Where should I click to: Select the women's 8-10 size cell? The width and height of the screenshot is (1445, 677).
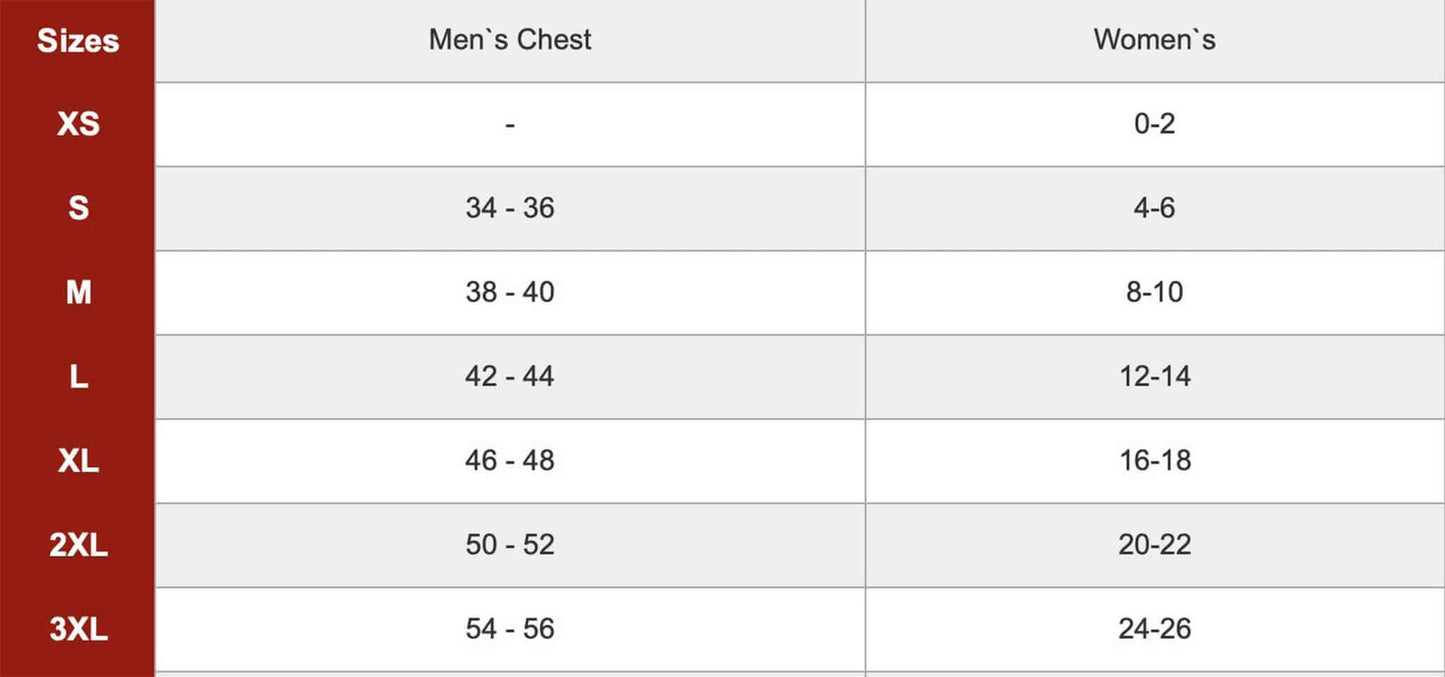1154,292
